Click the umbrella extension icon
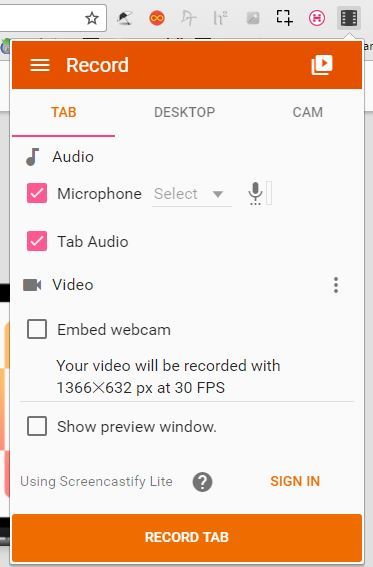Viewport: 373px width, 567px height. click(124, 18)
